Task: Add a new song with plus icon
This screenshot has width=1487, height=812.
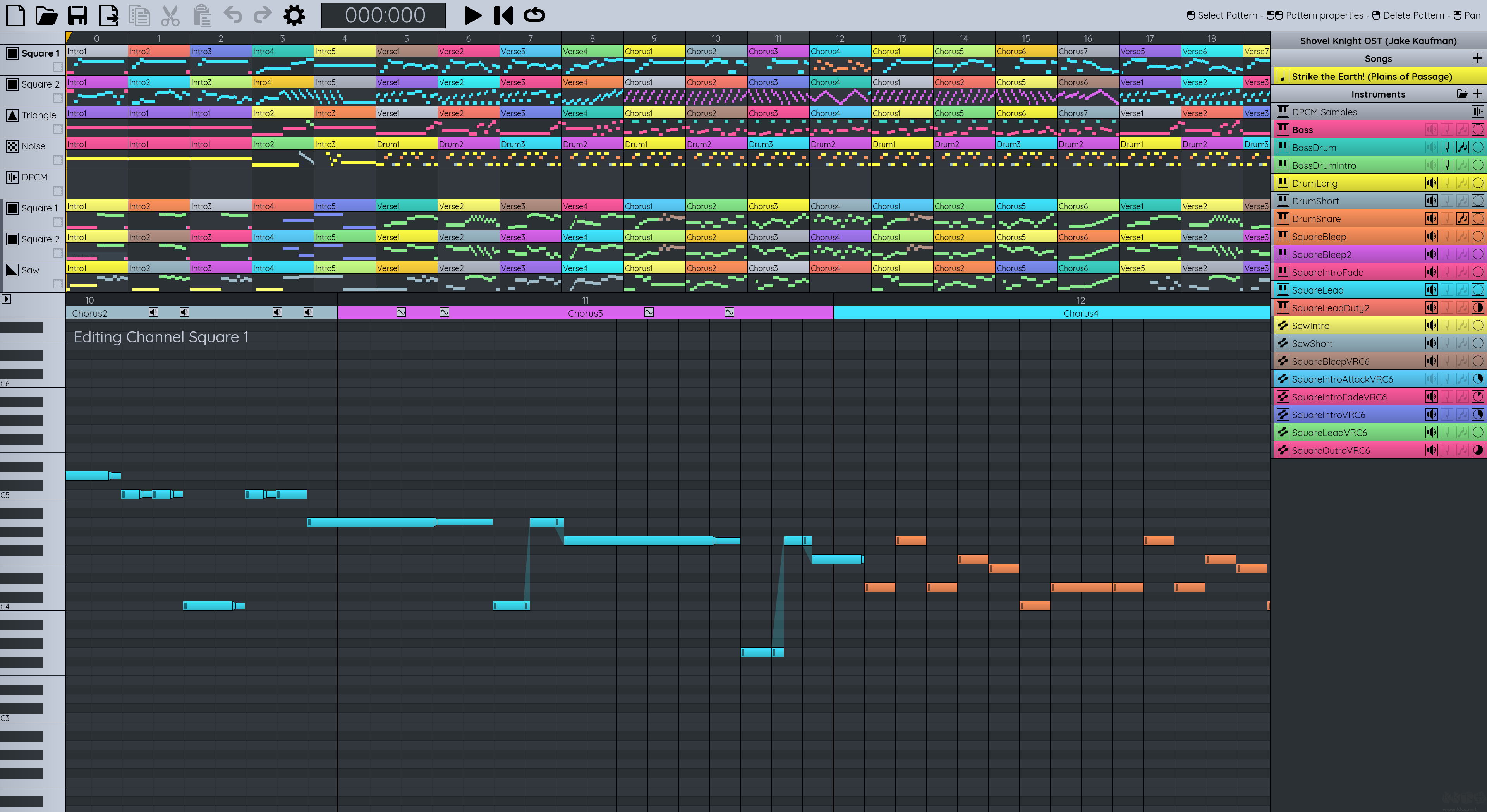Action: [x=1477, y=58]
